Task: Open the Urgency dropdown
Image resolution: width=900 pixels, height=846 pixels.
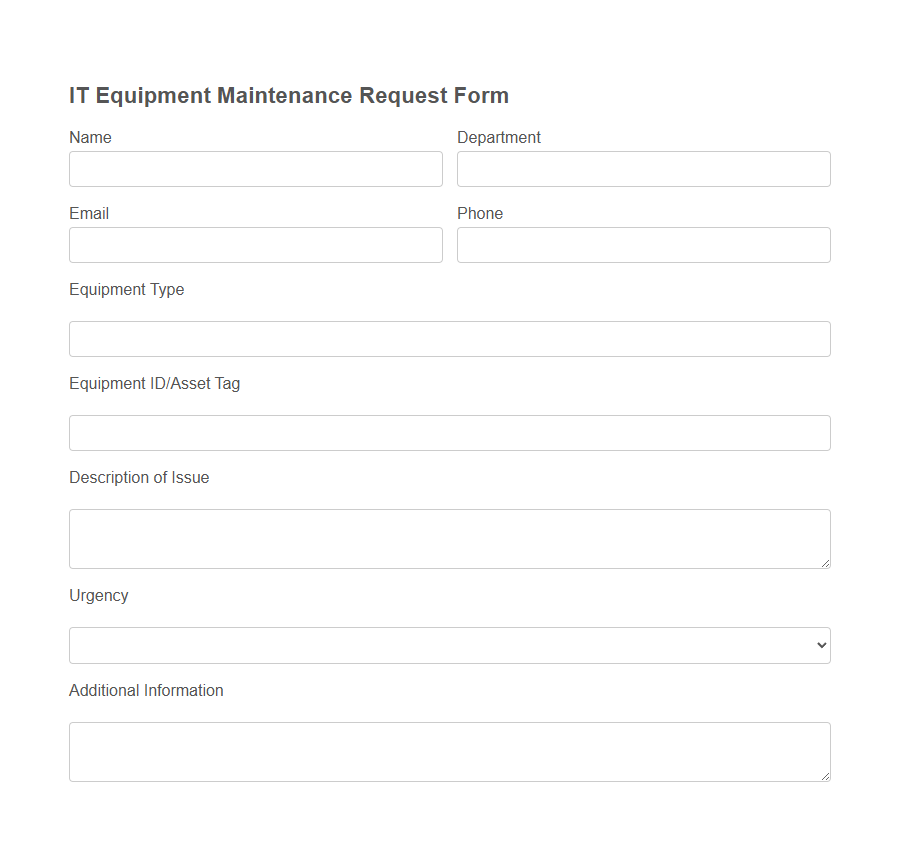Action: click(x=449, y=645)
